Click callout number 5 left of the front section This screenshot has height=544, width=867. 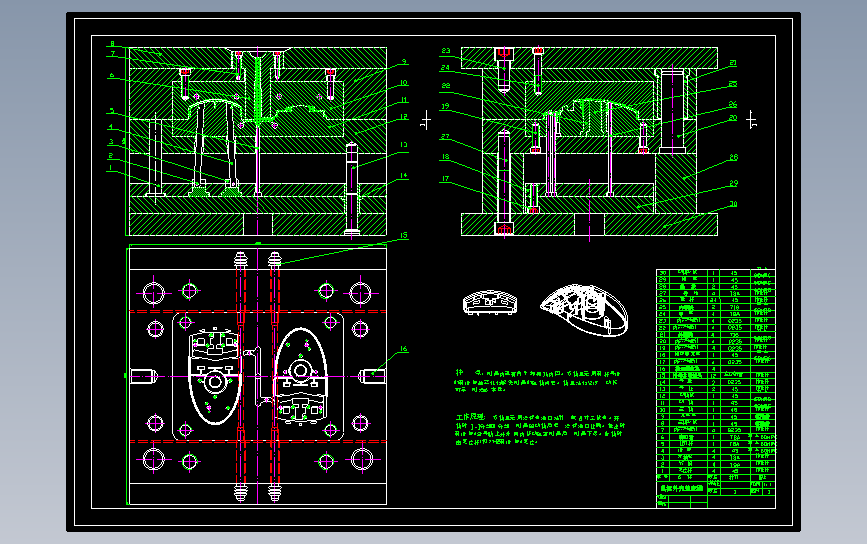coord(111,111)
